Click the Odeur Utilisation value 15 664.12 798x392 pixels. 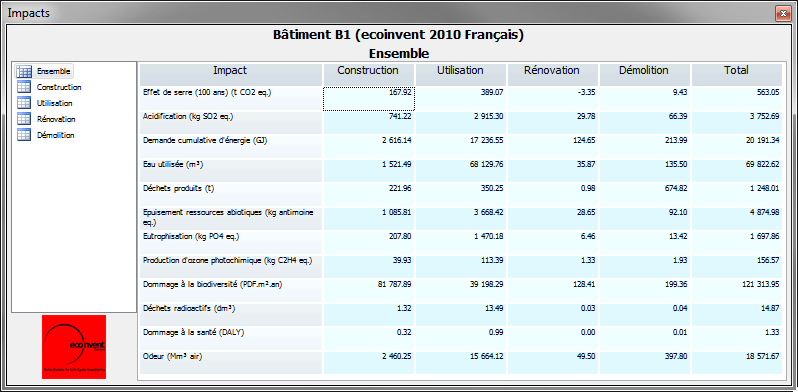[x=487, y=356]
